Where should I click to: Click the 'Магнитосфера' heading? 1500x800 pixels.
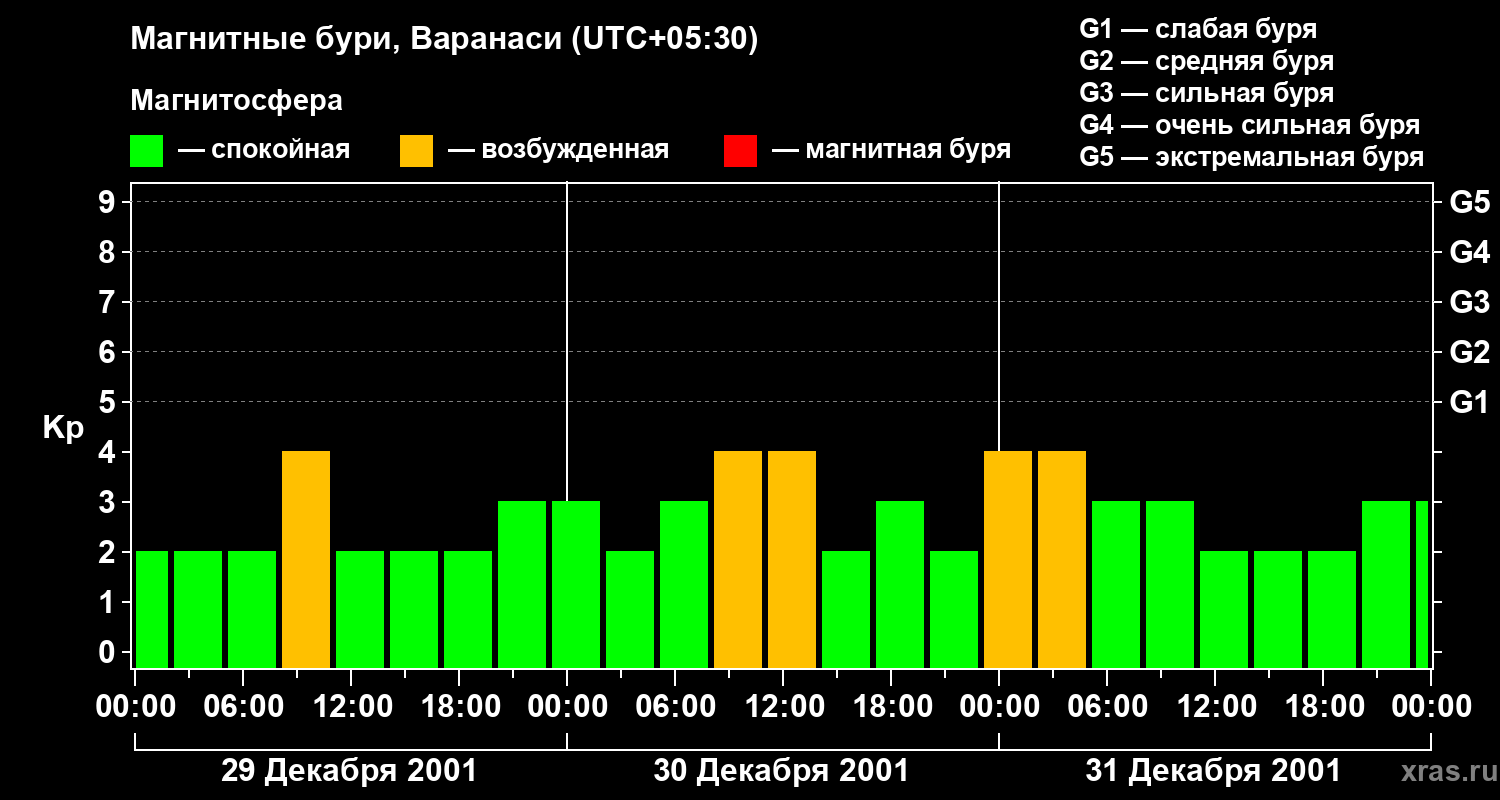pyautogui.click(x=237, y=101)
